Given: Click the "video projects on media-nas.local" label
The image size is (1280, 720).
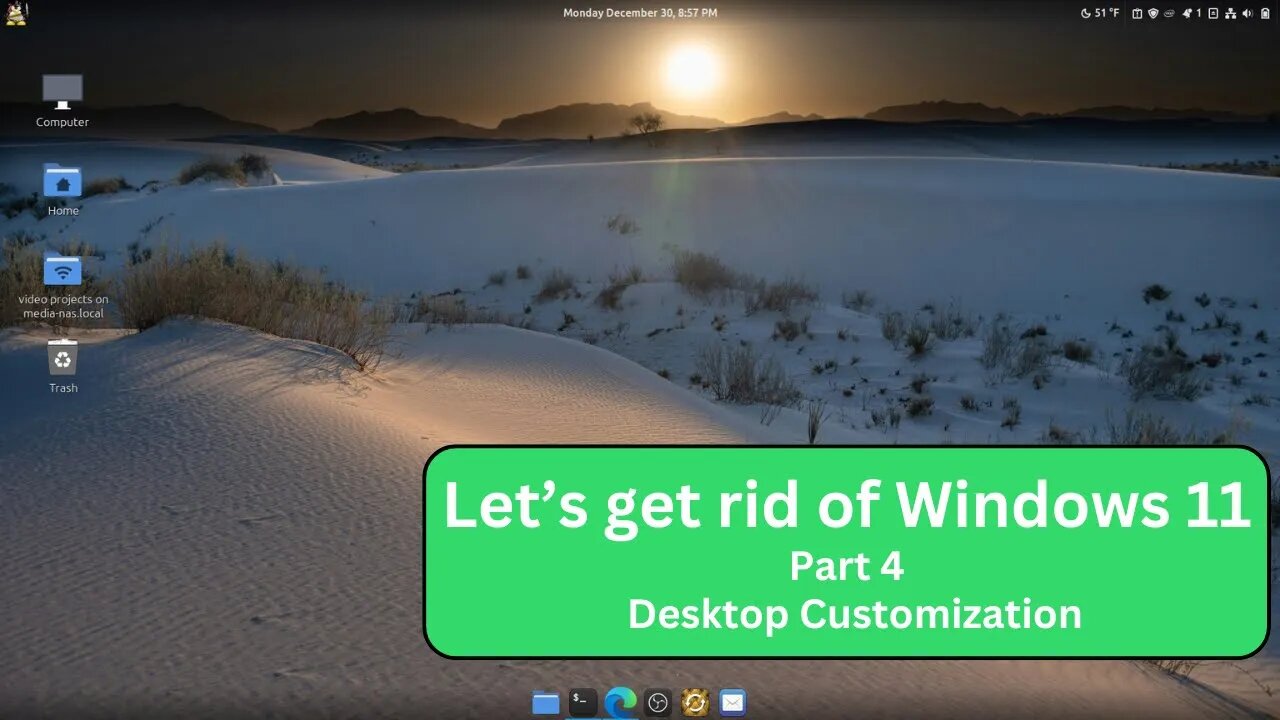Looking at the screenshot, I should [x=63, y=306].
